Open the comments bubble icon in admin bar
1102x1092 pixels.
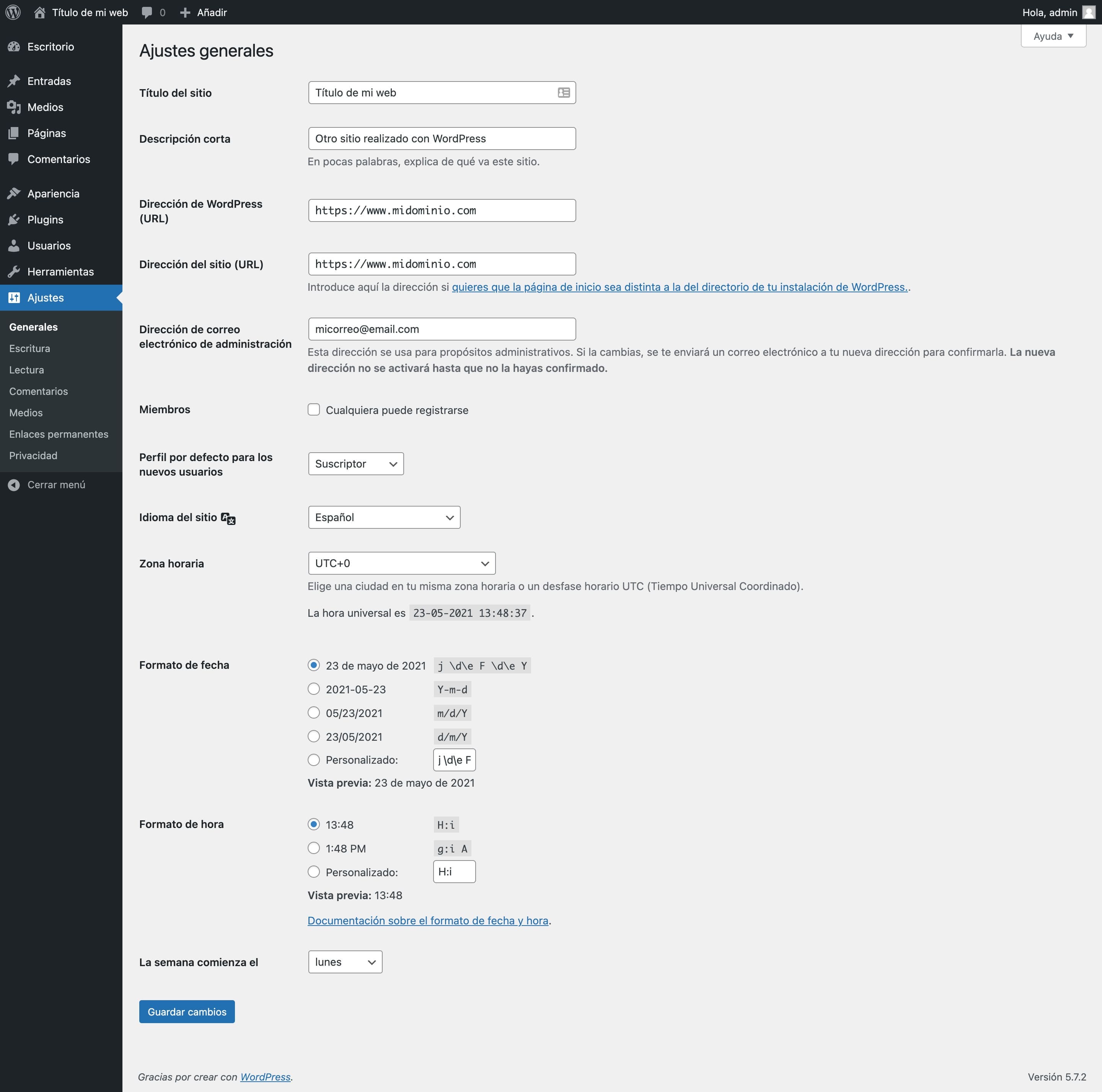click(147, 13)
